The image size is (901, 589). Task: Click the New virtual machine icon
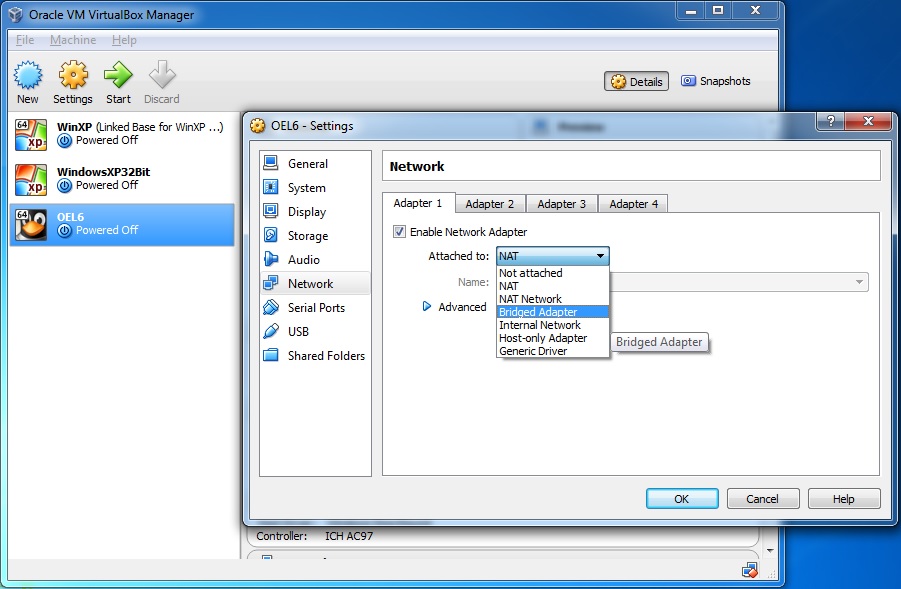coord(28,76)
